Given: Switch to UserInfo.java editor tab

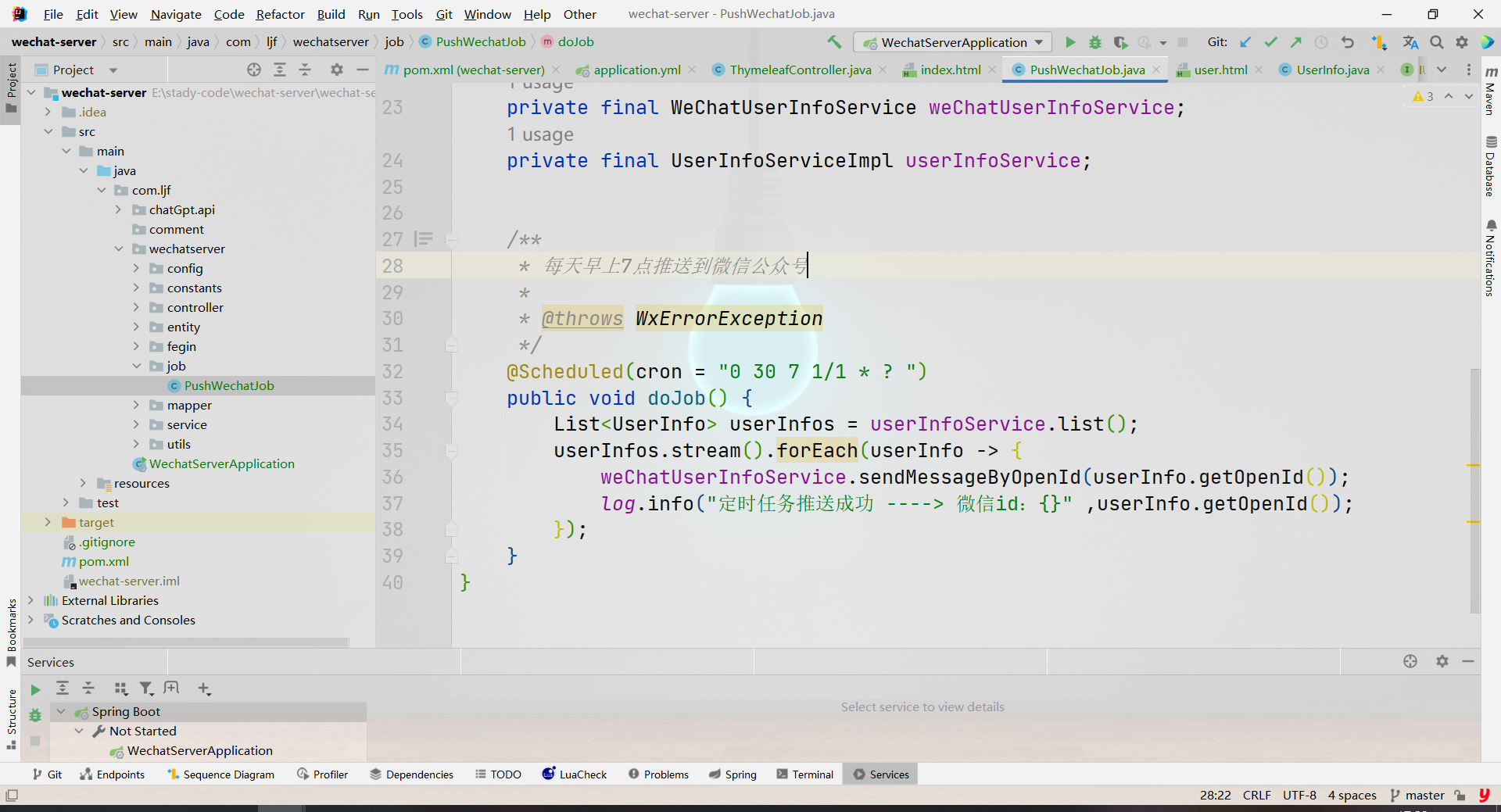Looking at the screenshot, I should click(x=1332, y=70).
